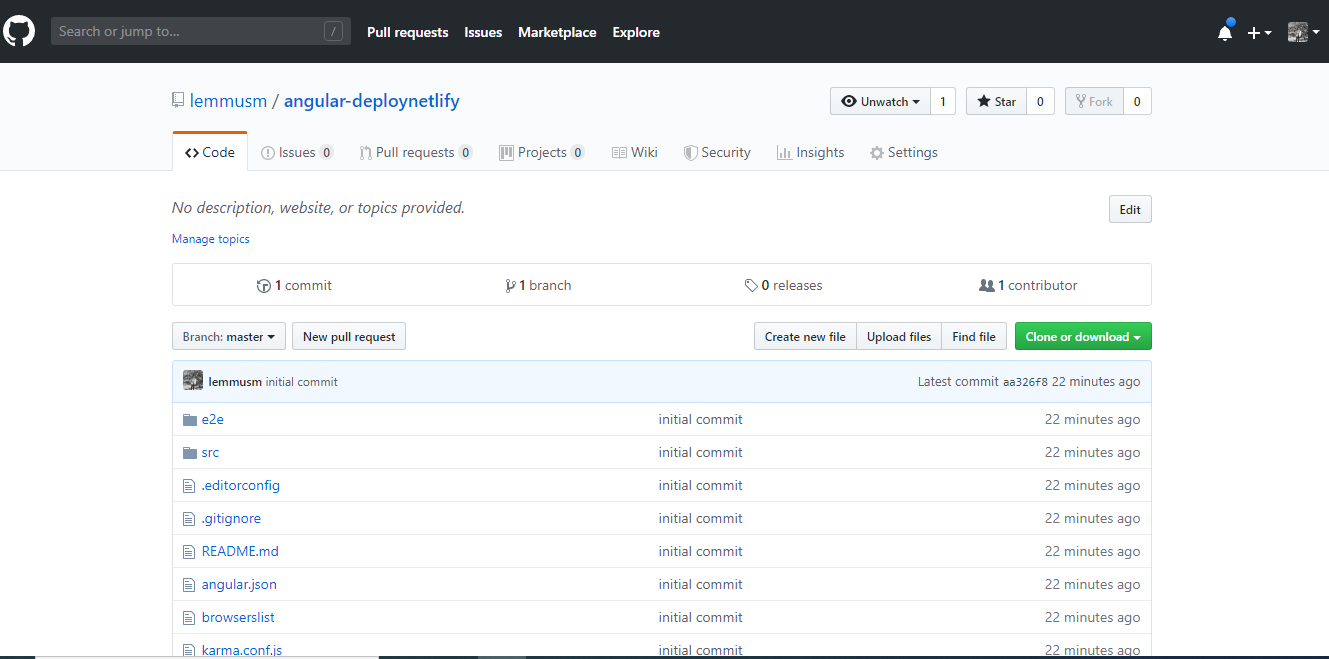Viewport: 1329px width, 659px height.
Task: Star this repository
Action: (x=996, y=101)
